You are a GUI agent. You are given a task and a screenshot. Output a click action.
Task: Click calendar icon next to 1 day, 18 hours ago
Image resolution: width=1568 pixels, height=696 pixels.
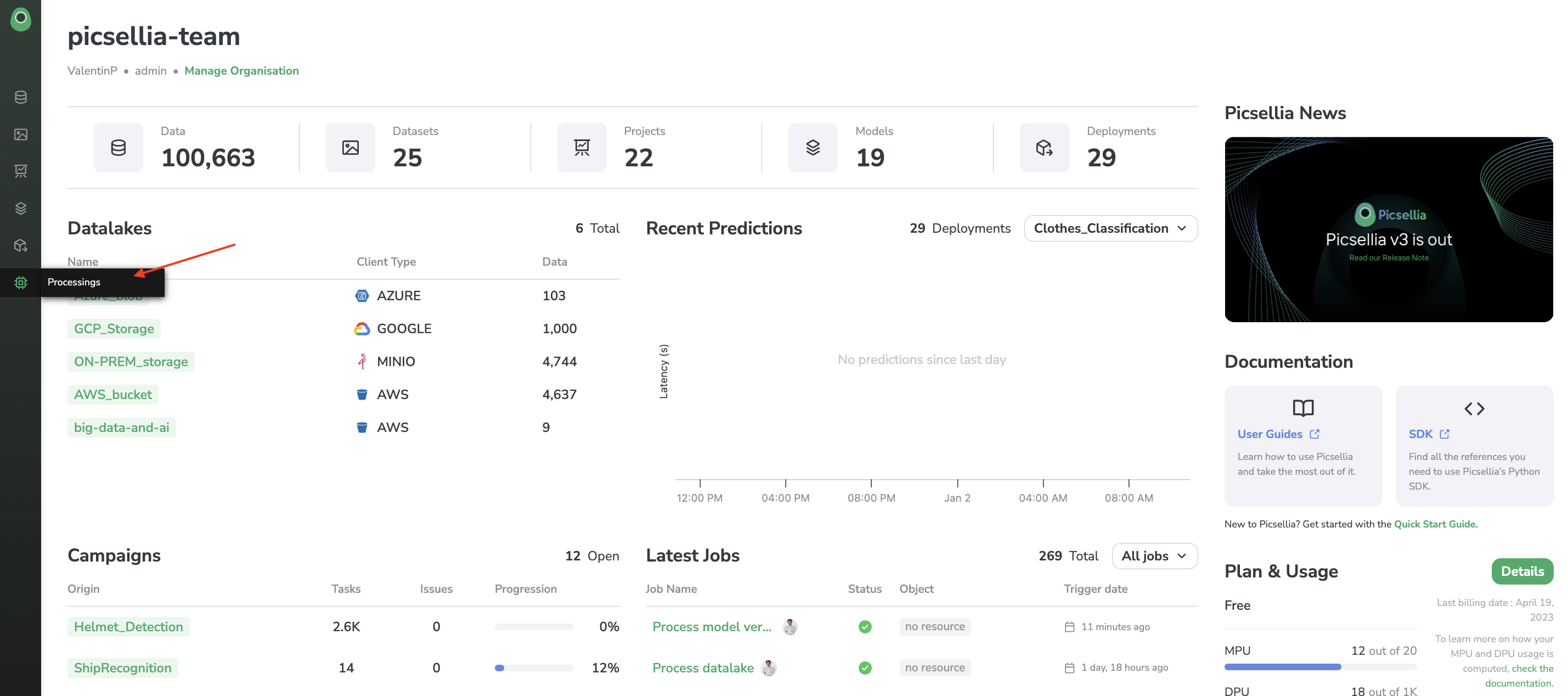click(x=1069, y=668)
